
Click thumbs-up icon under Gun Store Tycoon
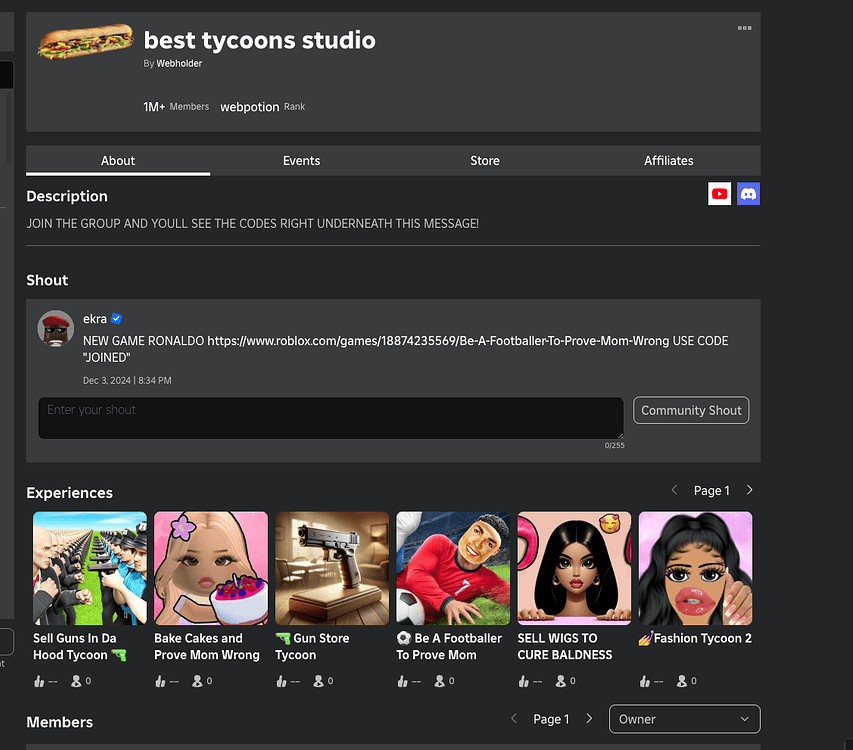point(281,681)
